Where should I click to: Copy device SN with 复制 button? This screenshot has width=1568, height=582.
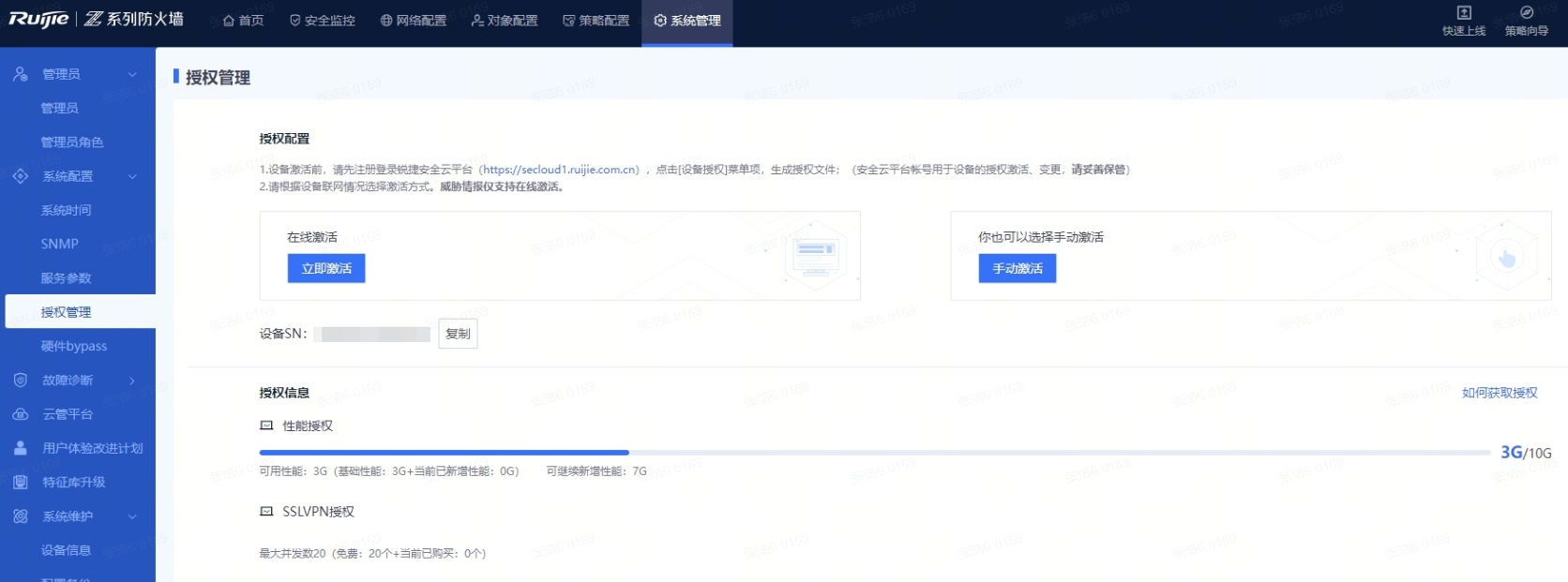click(x=458, y=334)
